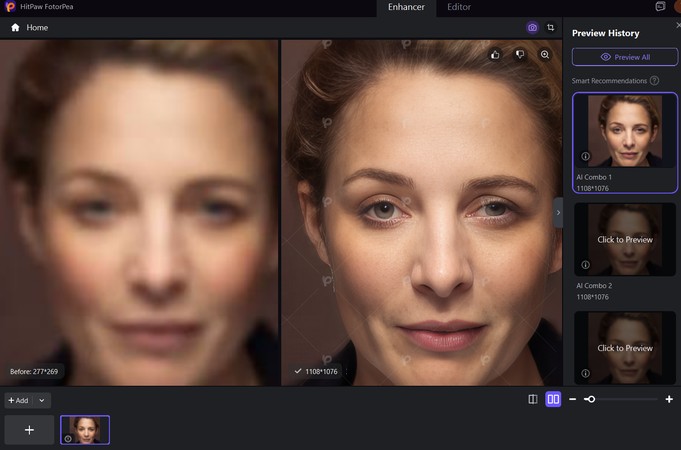Click the Preview All button
681x450 pixels.
coord(625,57)
